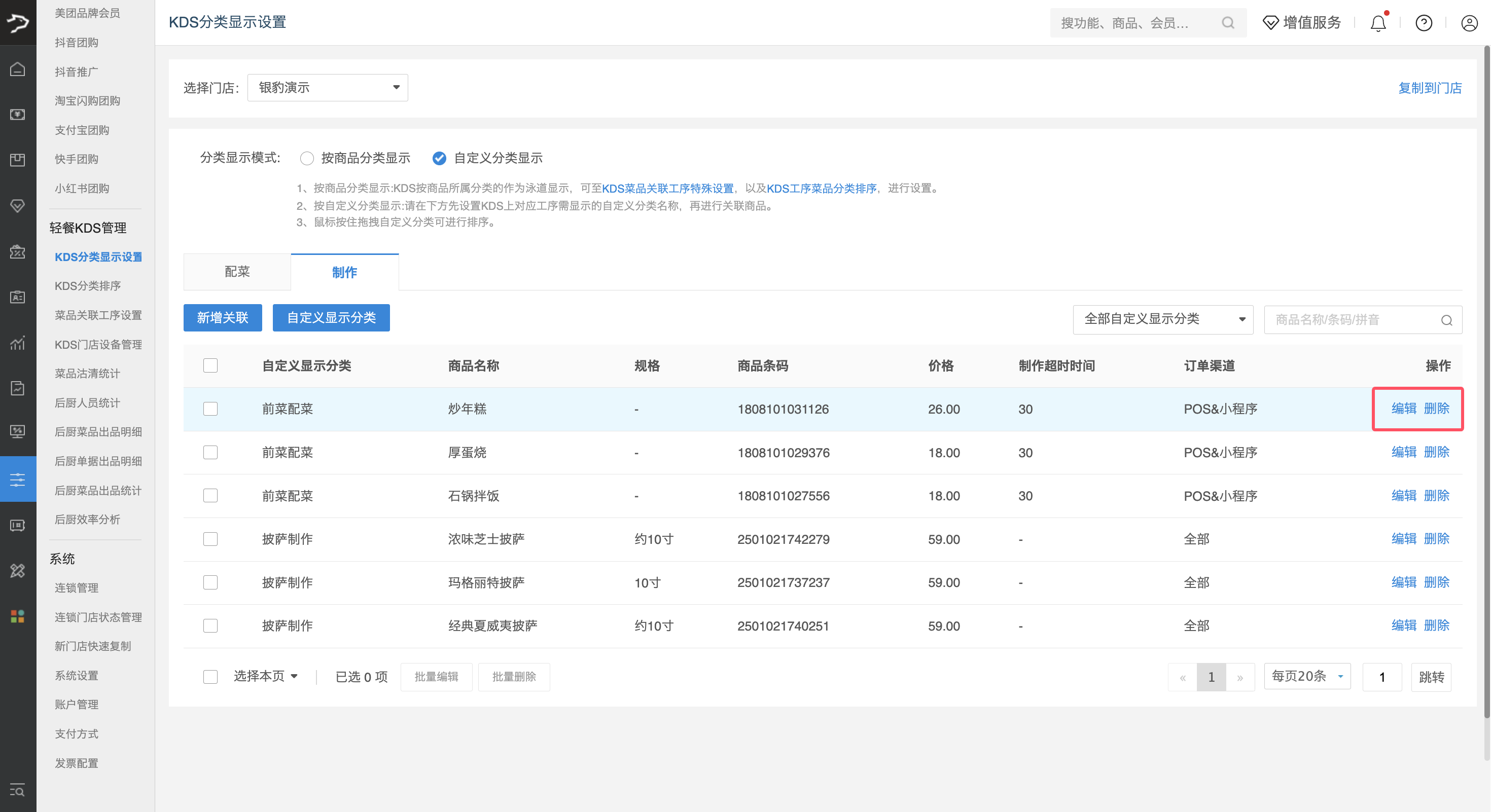Open the statistics chart icon in sidebar

click(x=17, y=343)
